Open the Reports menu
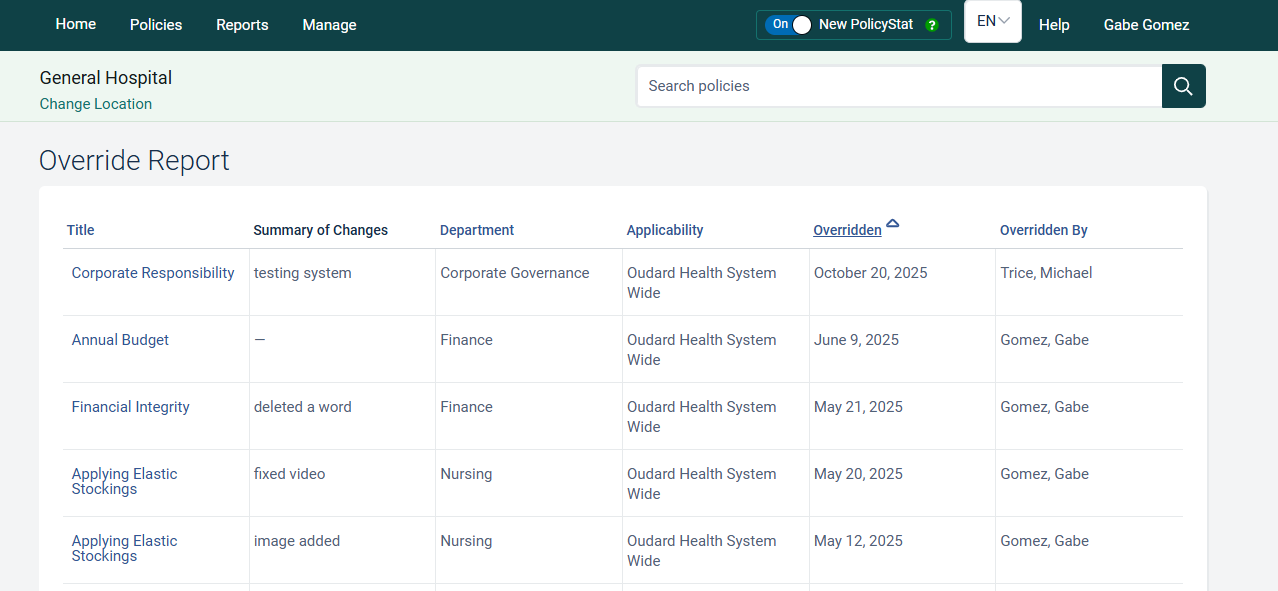The height and width of the screenshot is (591, 1278). coord(242,25)
